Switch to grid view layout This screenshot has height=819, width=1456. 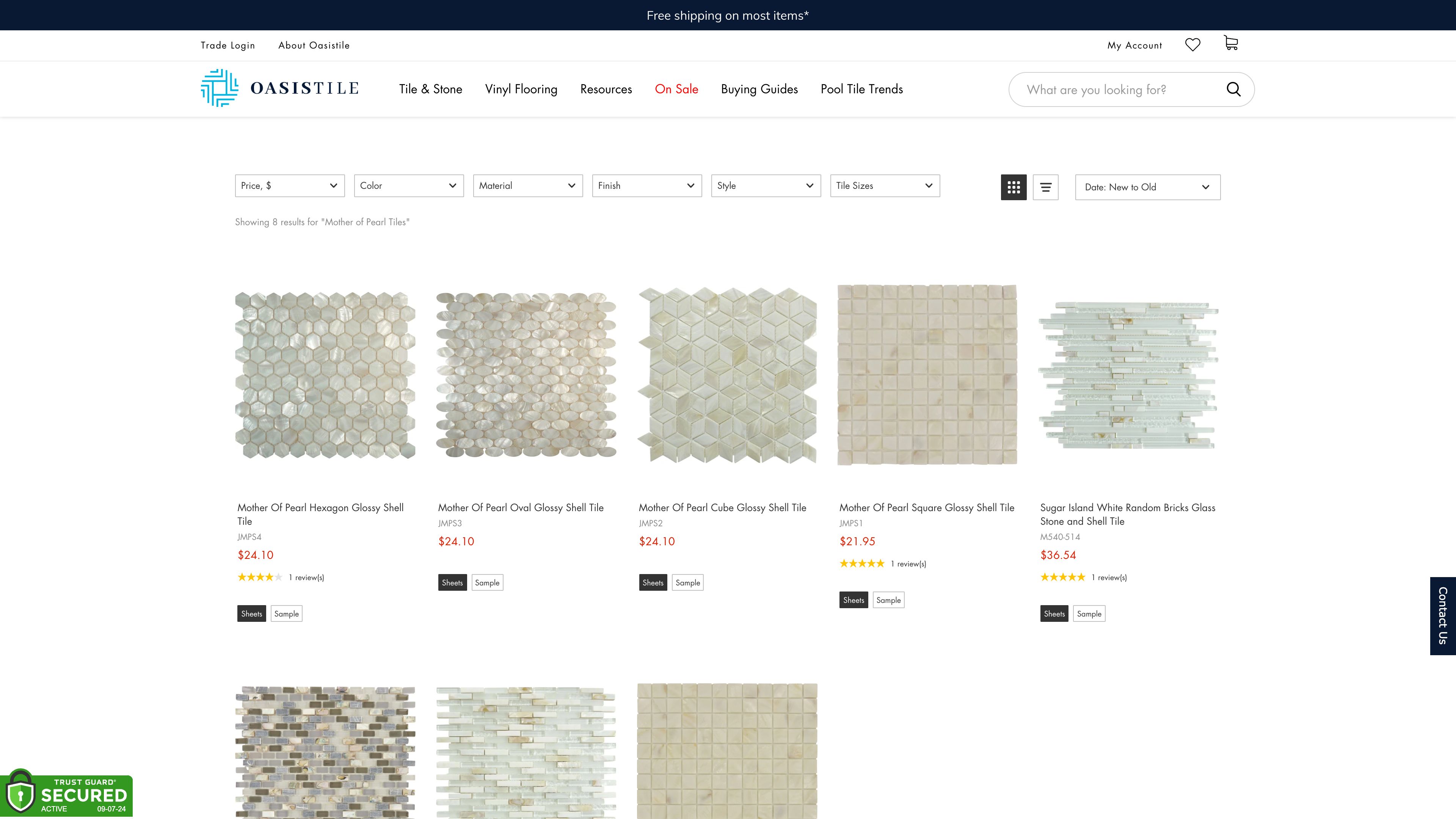coord(1014,187)
